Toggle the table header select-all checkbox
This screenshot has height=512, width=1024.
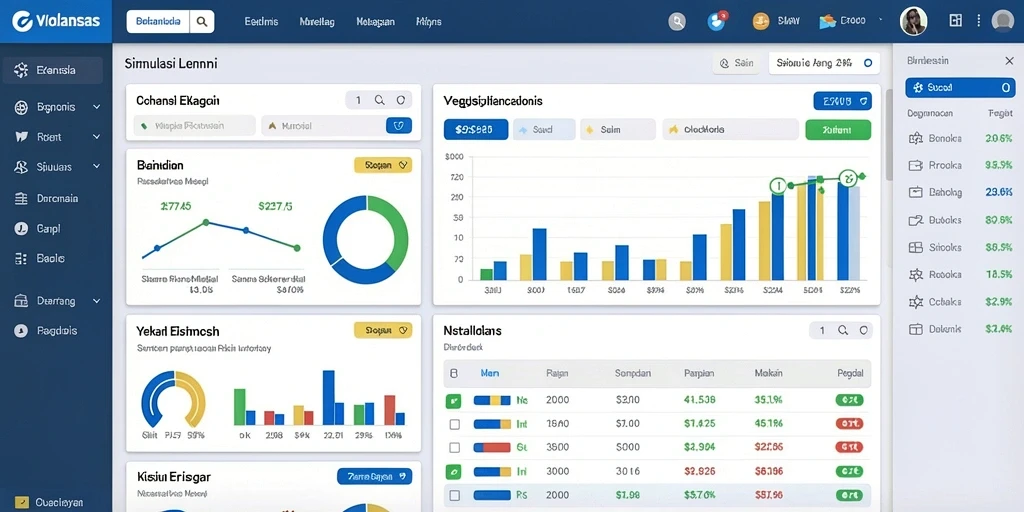click(x=455, y=374)
